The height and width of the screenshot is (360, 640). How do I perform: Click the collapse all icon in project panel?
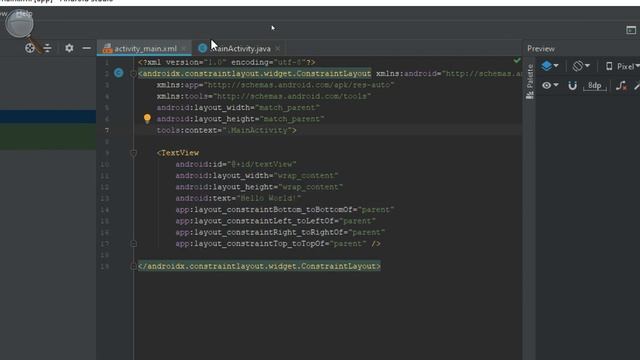[x=47, y=48]
